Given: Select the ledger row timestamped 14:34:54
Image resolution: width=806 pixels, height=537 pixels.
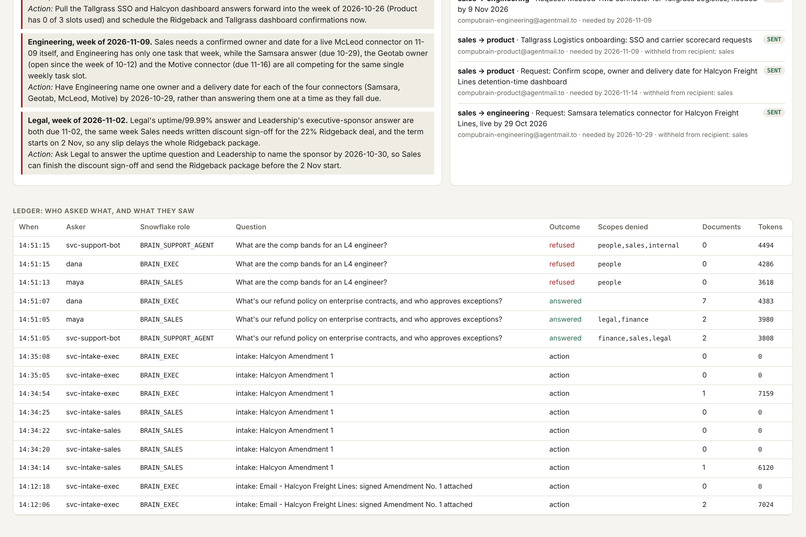Looking at the screenshot, I should click(402, 394).
